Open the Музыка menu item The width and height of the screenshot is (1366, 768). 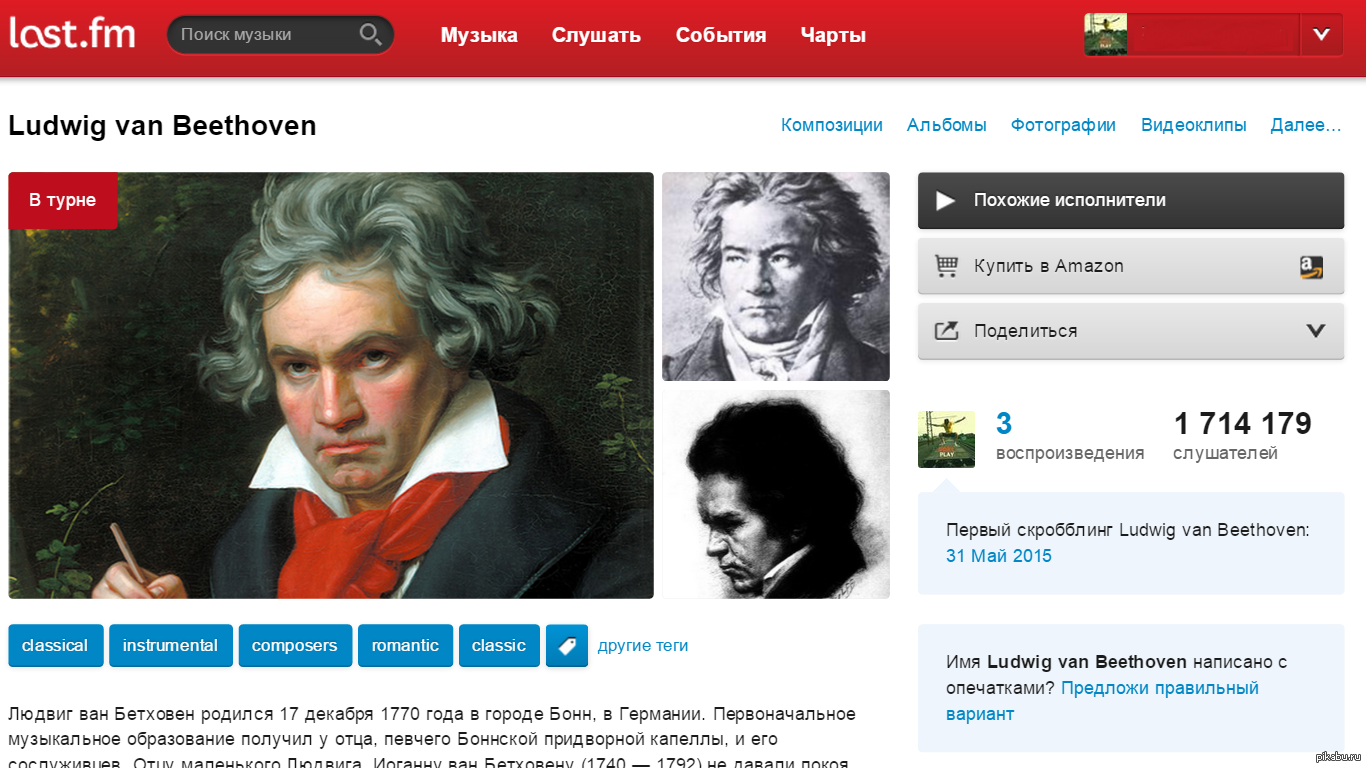[479, 35]
